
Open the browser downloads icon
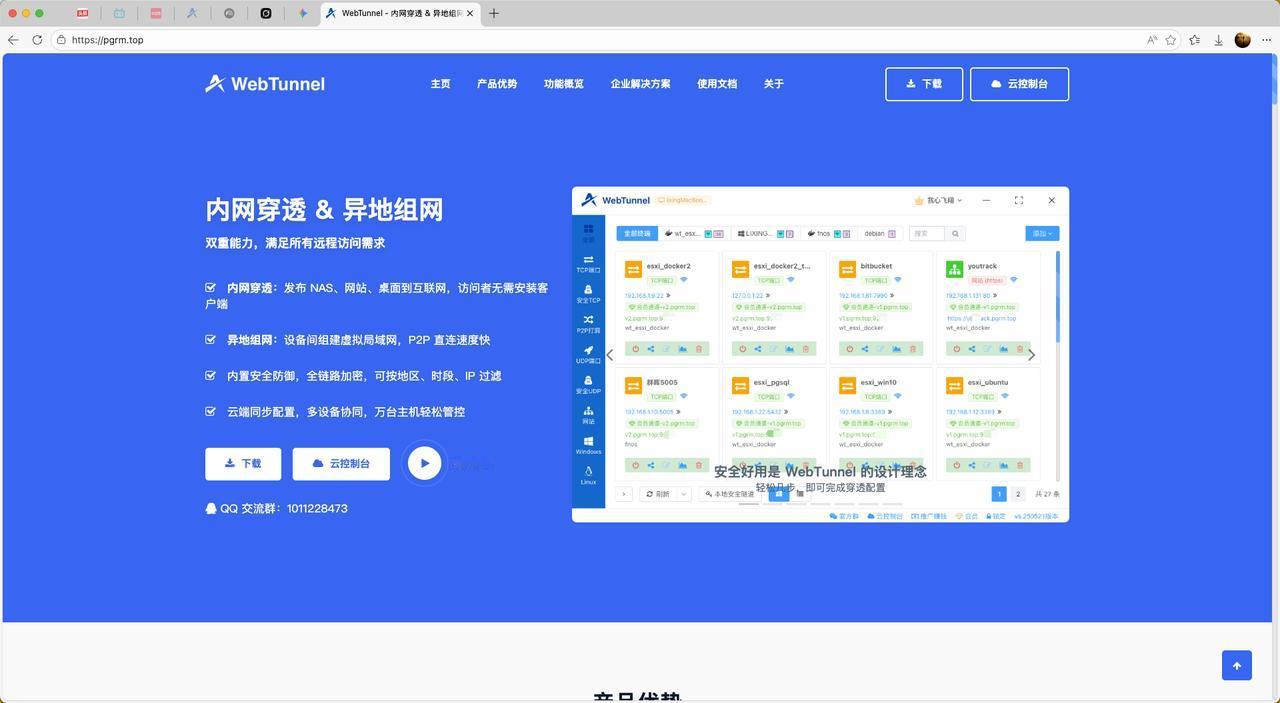tap(1219, 40)
